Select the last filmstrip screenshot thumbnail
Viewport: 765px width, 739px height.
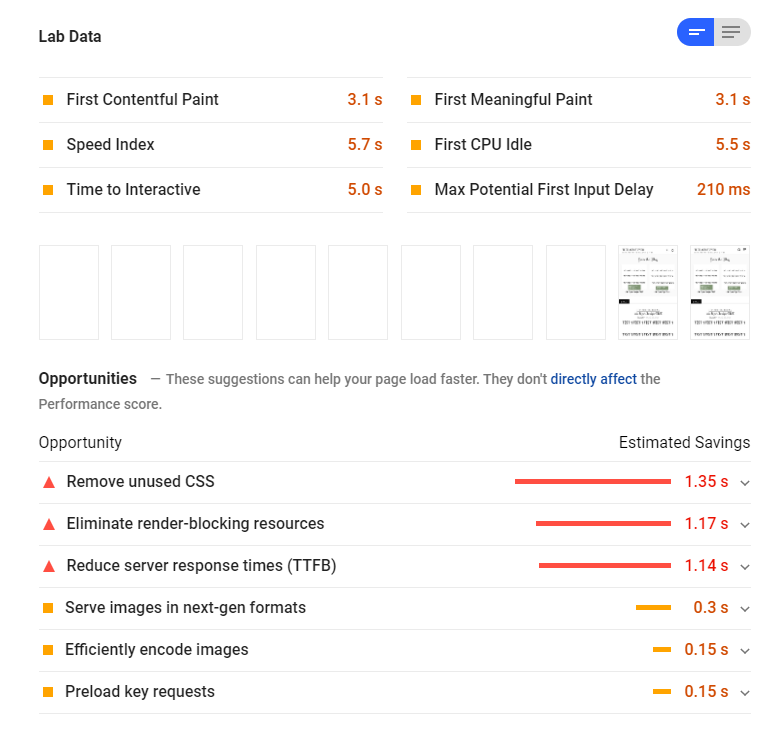click(720, 292)
